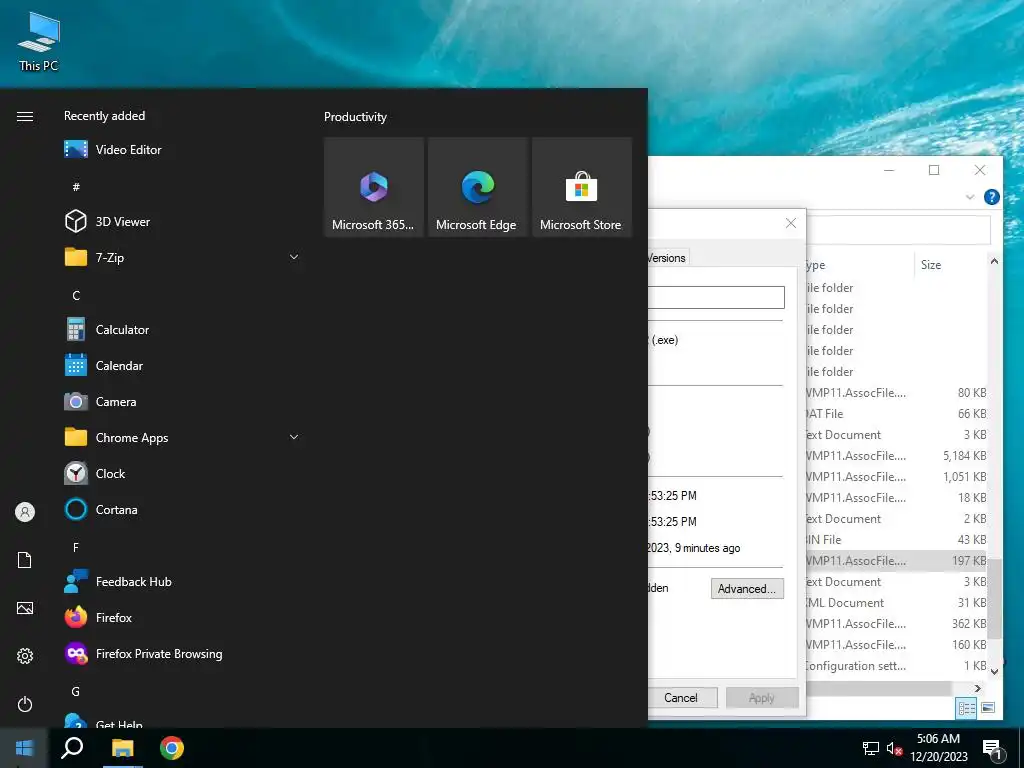Select the highlighted 197 KB file row
Screen dimensions: 1024x768
click(x=896, y=561)
